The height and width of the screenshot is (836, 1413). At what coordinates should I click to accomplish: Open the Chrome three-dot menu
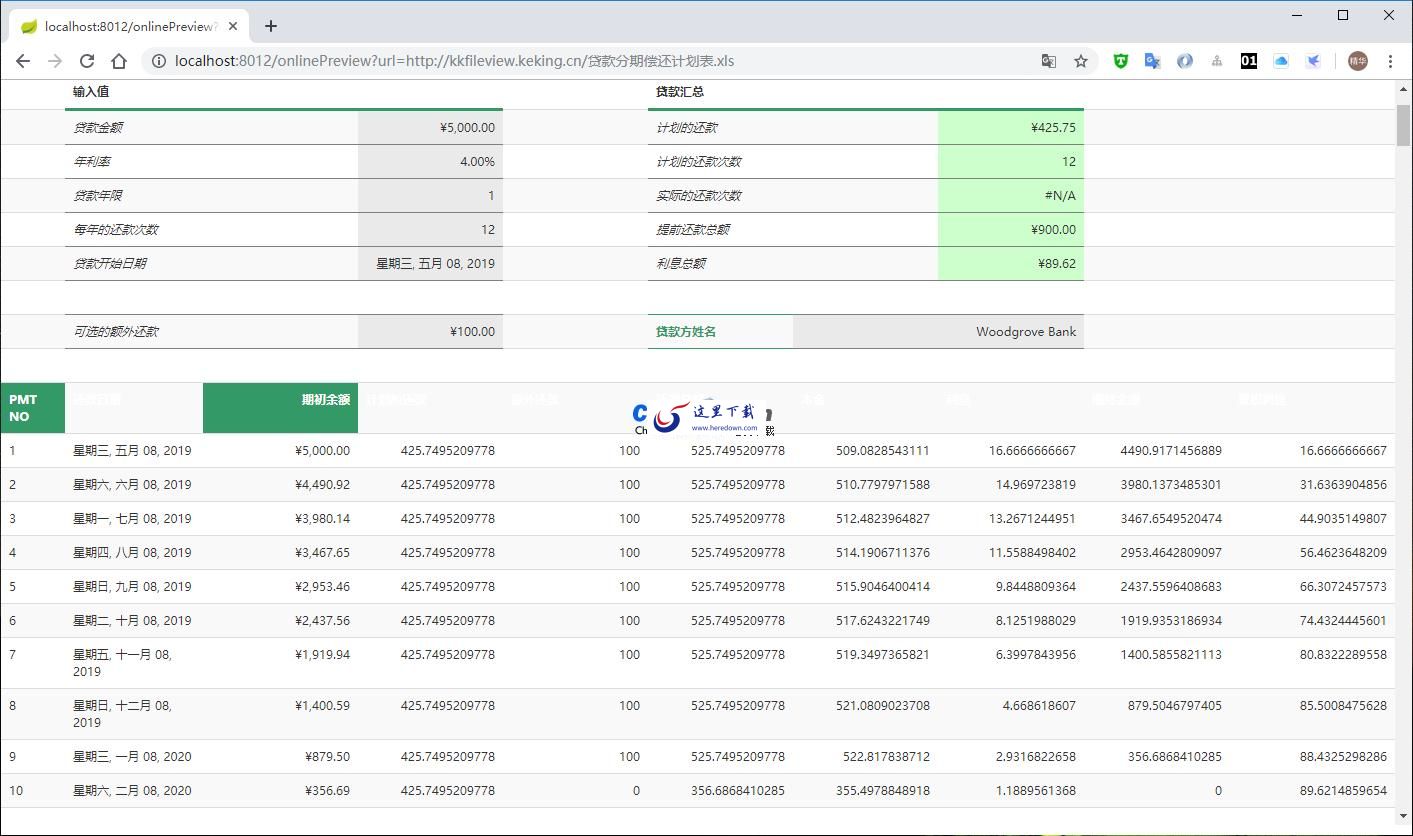click(x=1391, y=61)
